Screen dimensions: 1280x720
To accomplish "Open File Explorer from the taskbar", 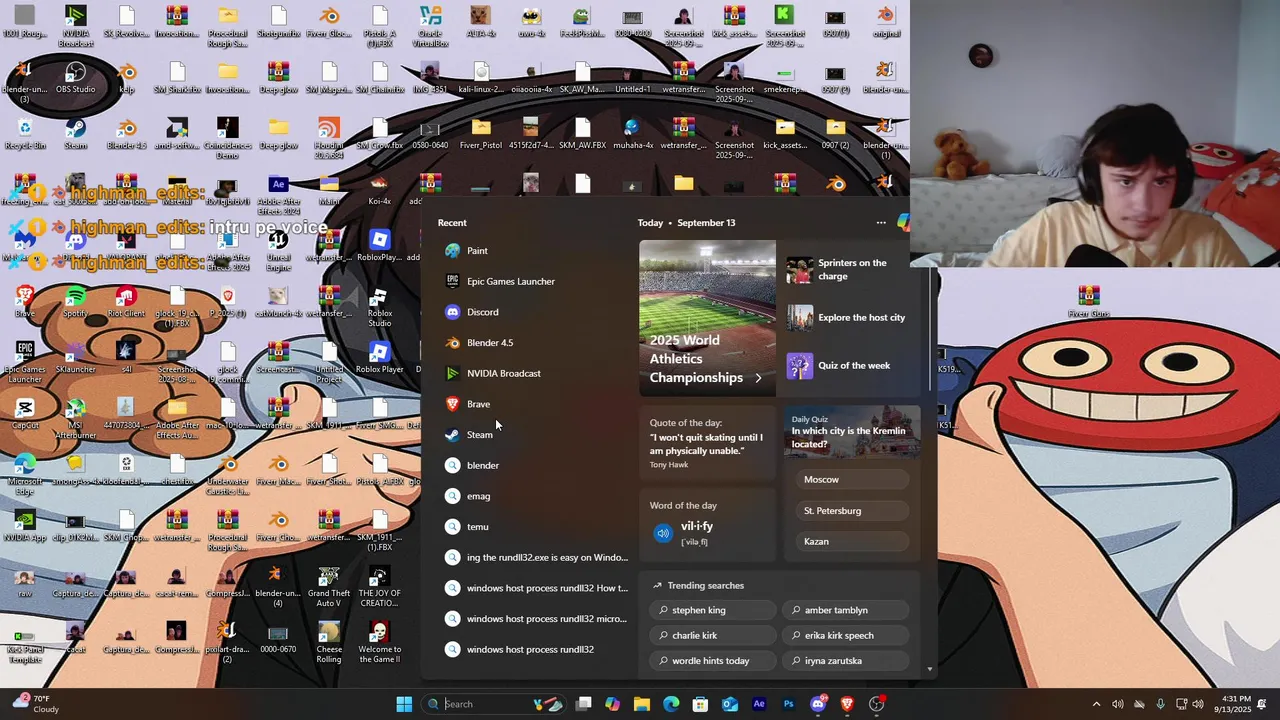I will point(642,704).
